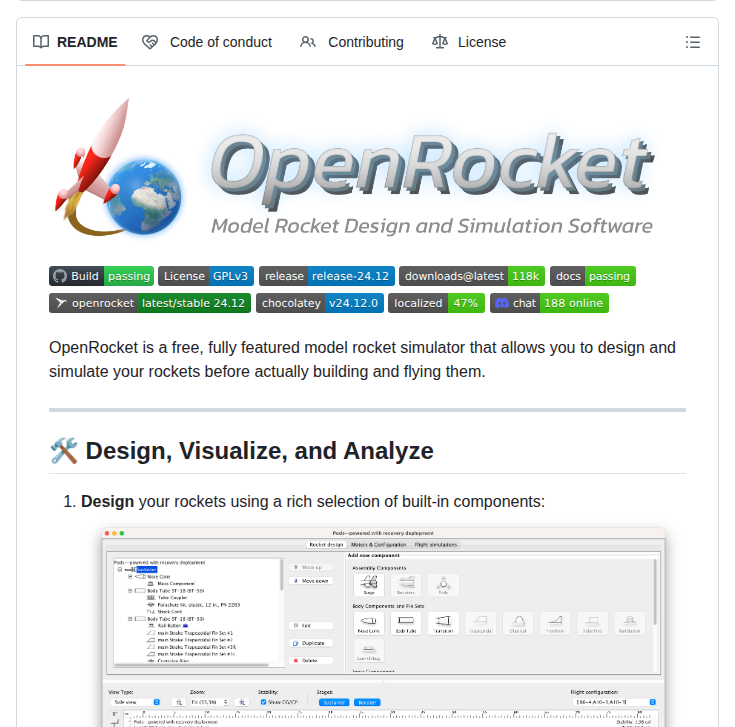
Task: Switch to the Code of conduct tab
Action: 207,42
